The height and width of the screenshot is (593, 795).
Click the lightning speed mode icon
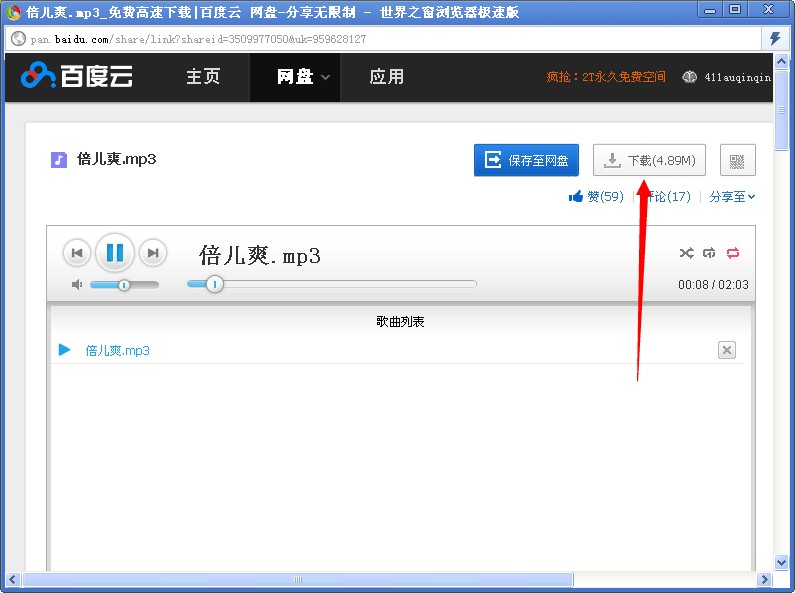(x=775, y=39)
